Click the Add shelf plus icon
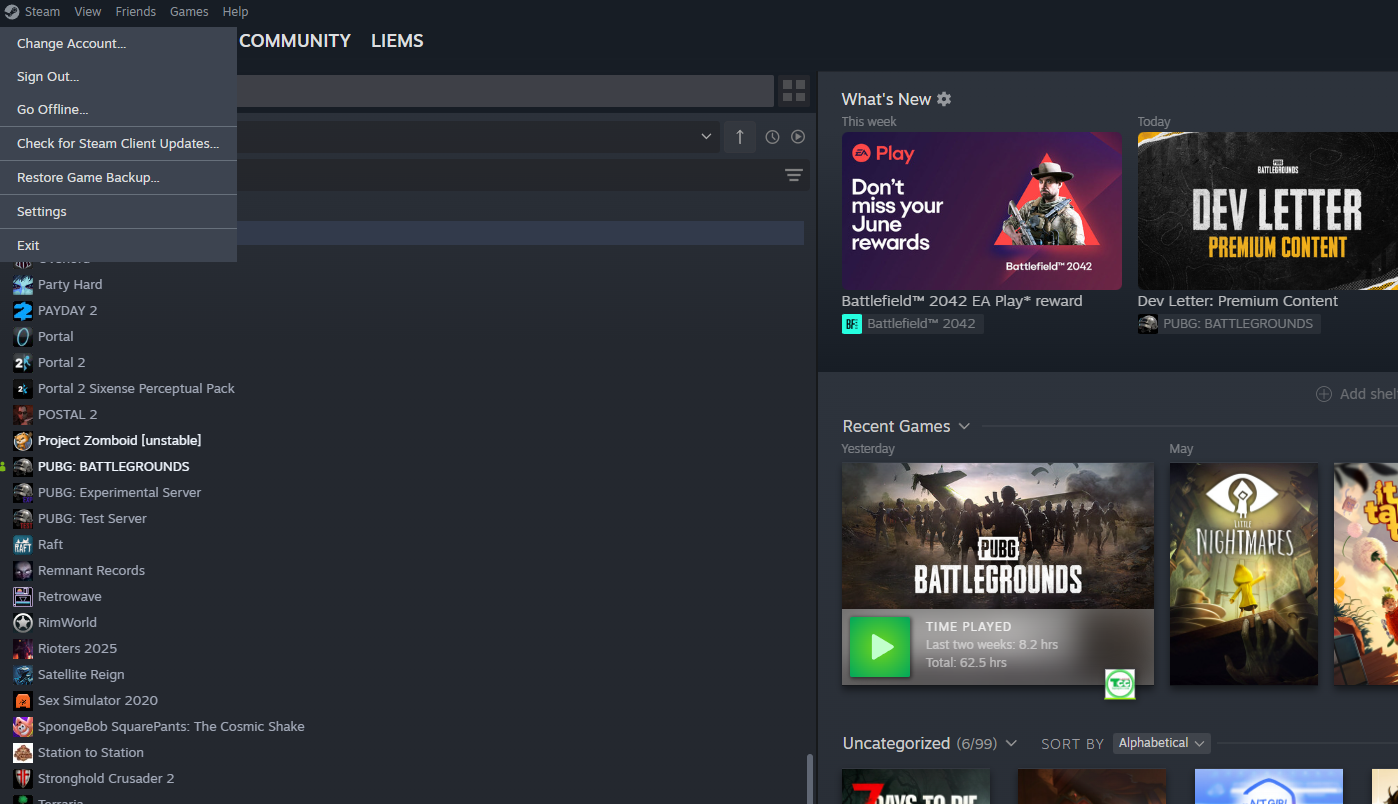Image resolution: width=1398 pixels, height=804 pixels. 1323,394
